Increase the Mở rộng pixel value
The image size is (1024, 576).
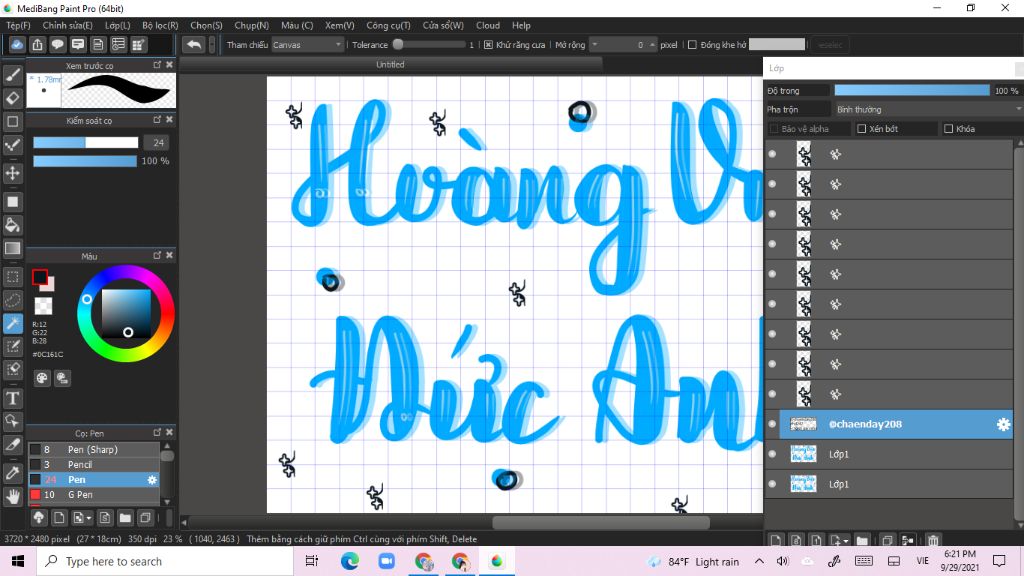click(x=652, y=45)
